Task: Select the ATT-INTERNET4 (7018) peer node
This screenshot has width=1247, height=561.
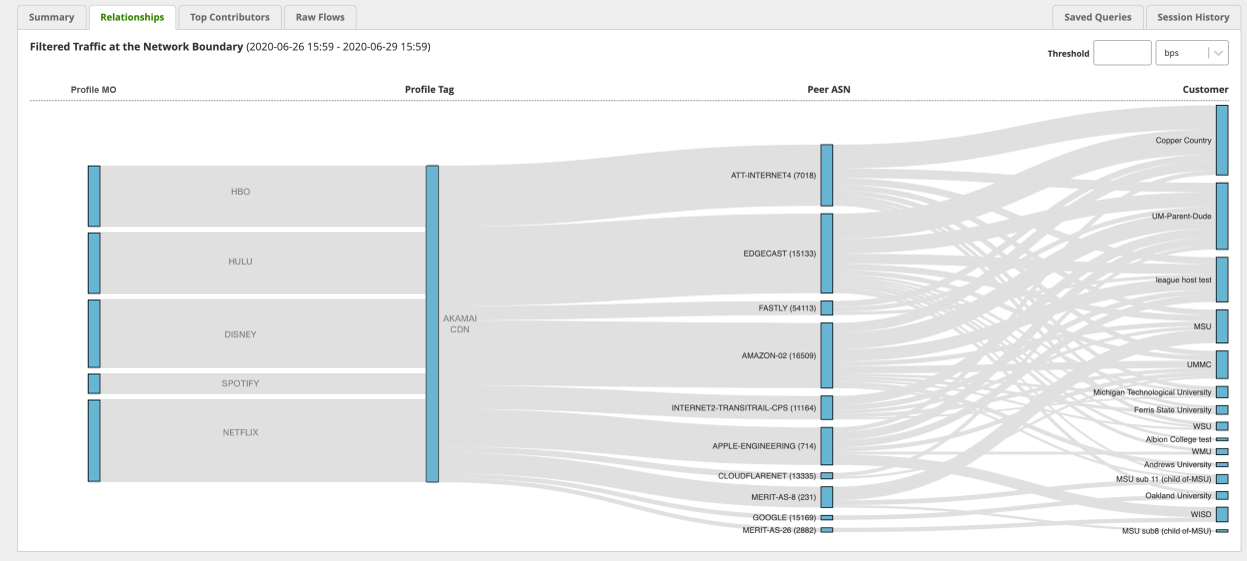Action: (827, 175)
